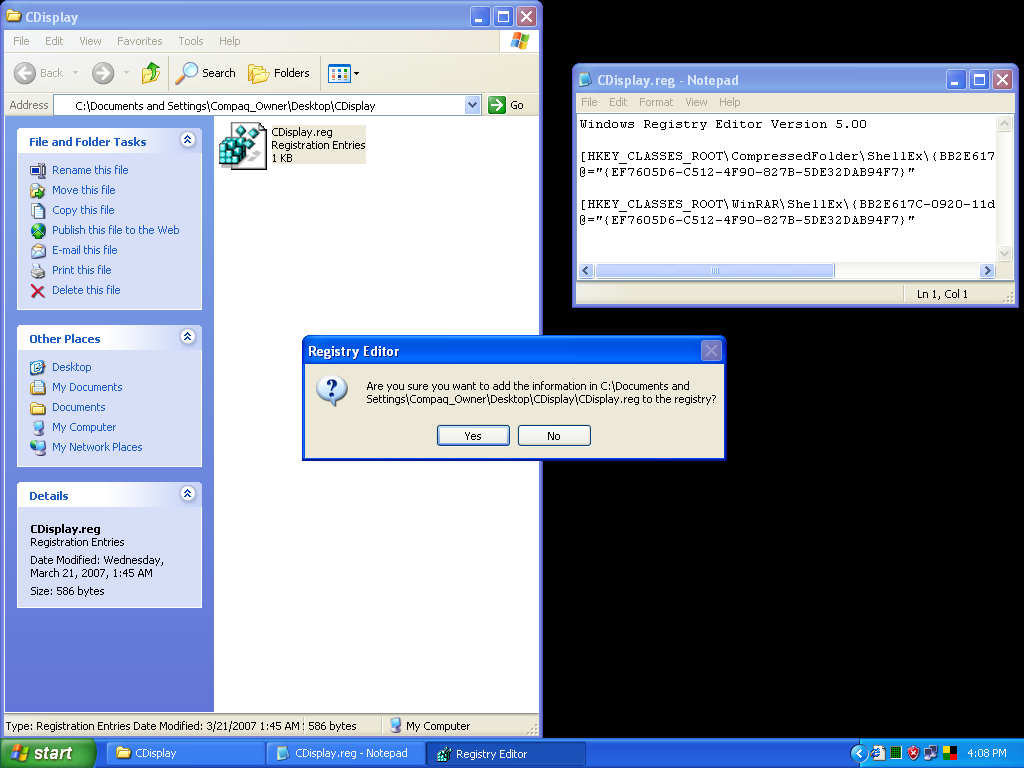Toggle the Folders pane button

point(279,73)
